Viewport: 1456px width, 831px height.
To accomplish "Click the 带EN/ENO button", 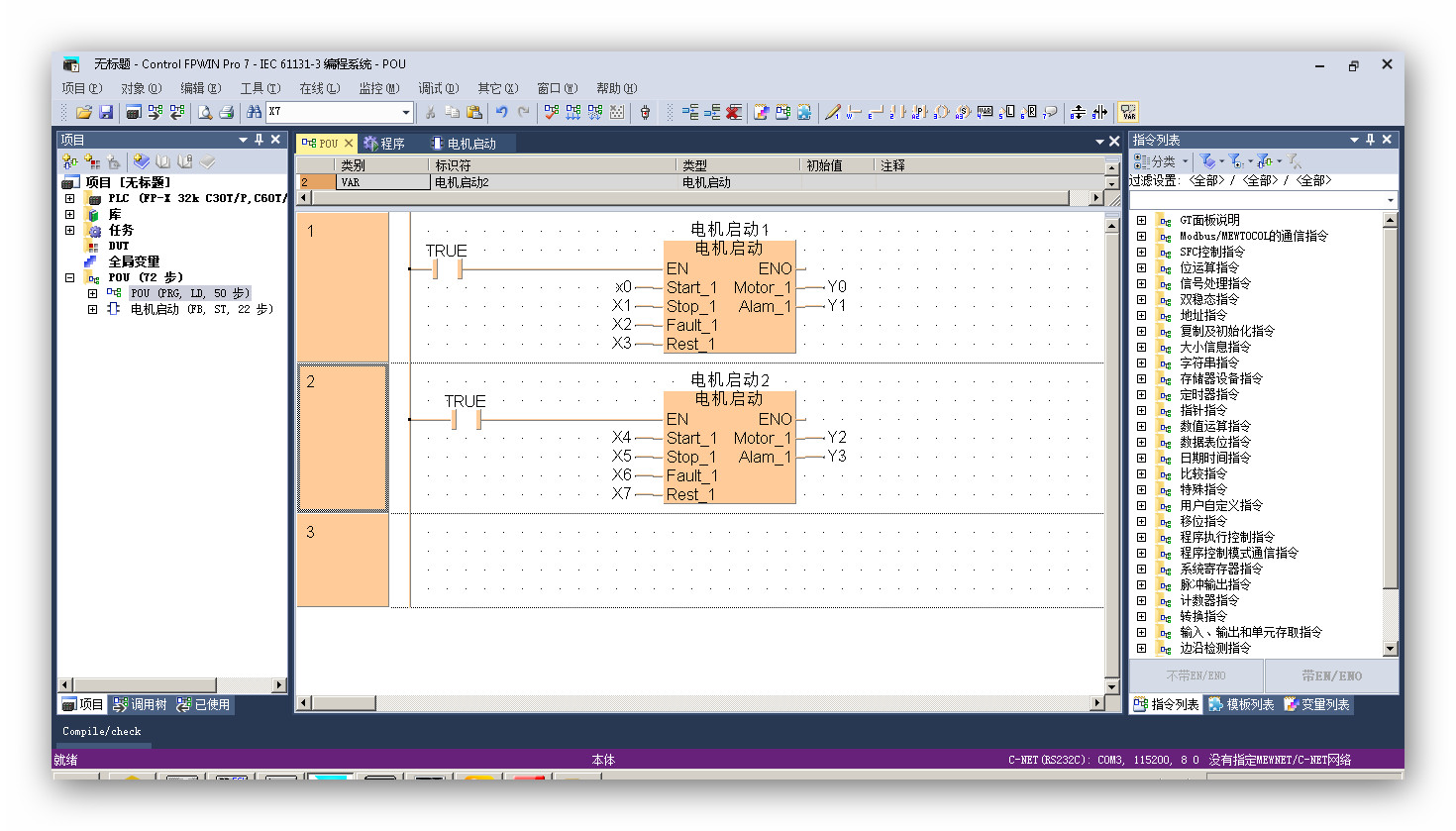I will 1331,675.
